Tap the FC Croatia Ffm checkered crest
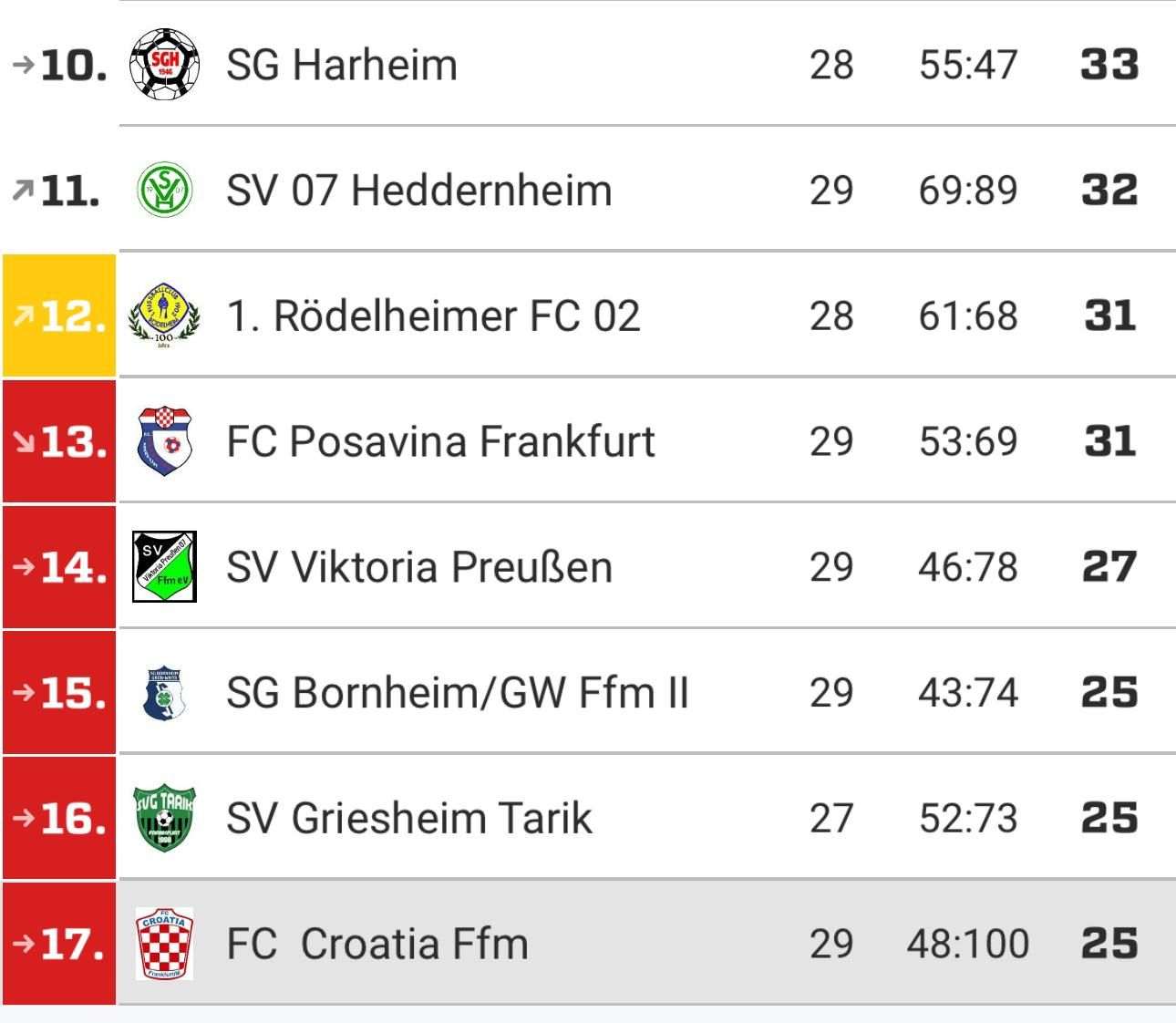1176x1023 pixels. tap(164, 944)
